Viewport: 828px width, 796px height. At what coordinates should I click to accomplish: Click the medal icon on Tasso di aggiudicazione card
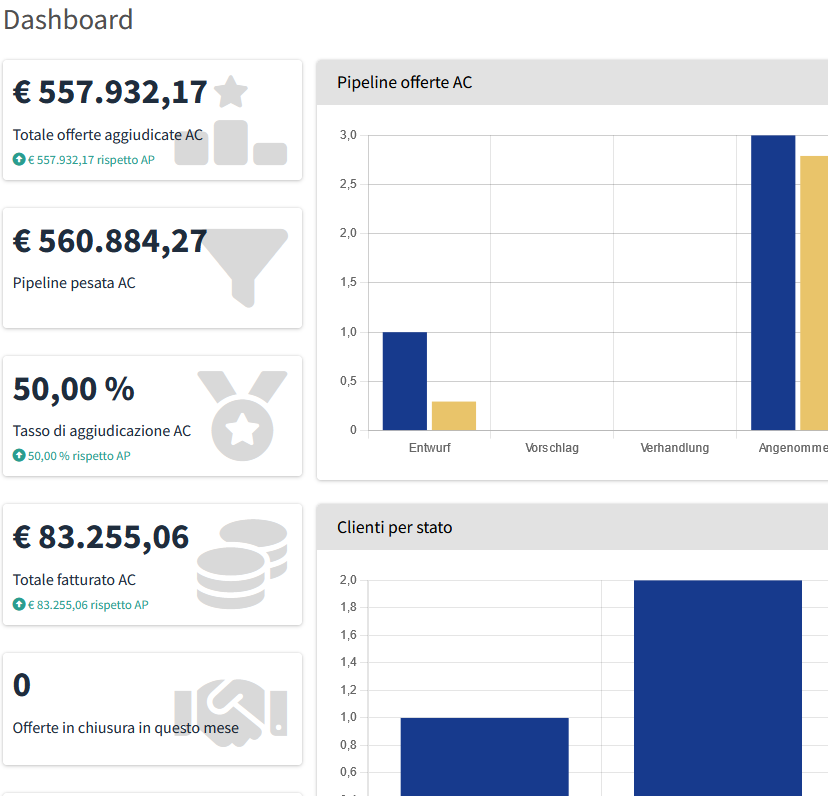242,416
